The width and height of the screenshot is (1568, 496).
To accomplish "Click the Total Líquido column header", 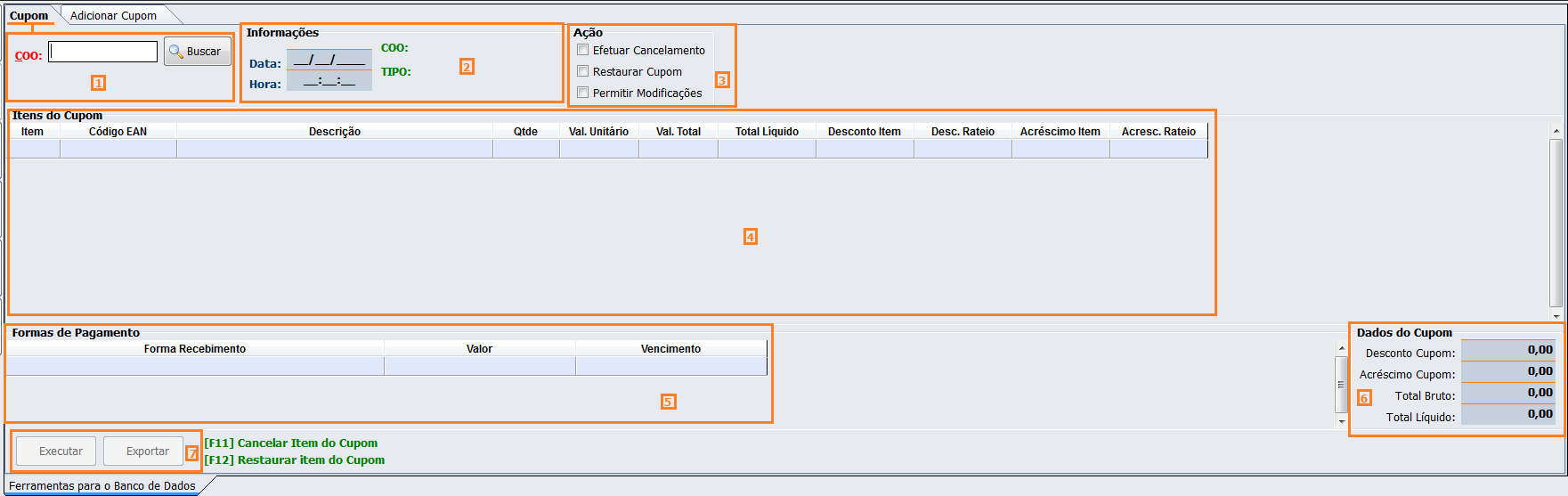I will [x=767, y=132].
